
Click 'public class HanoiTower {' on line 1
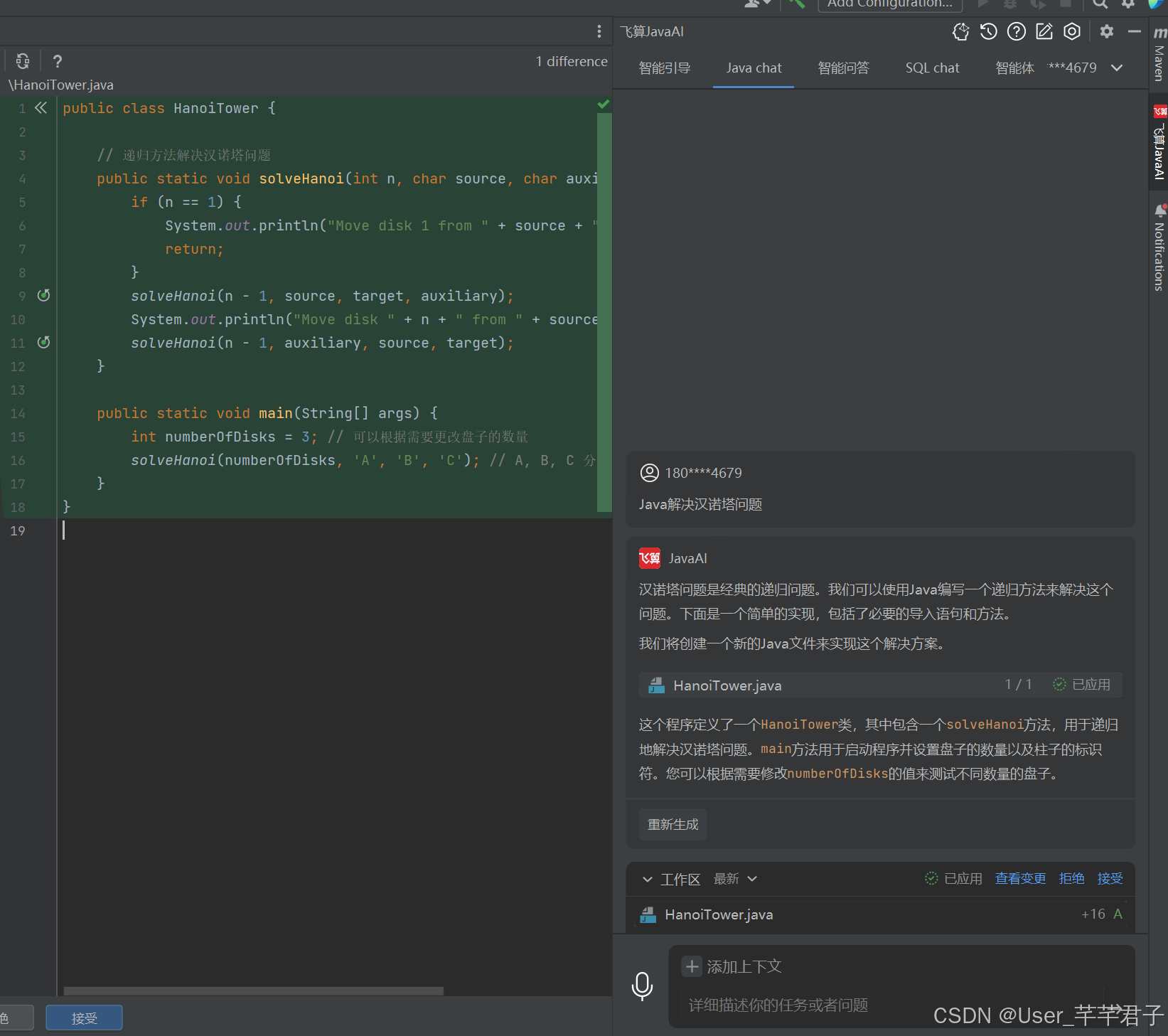coord(168,108)
